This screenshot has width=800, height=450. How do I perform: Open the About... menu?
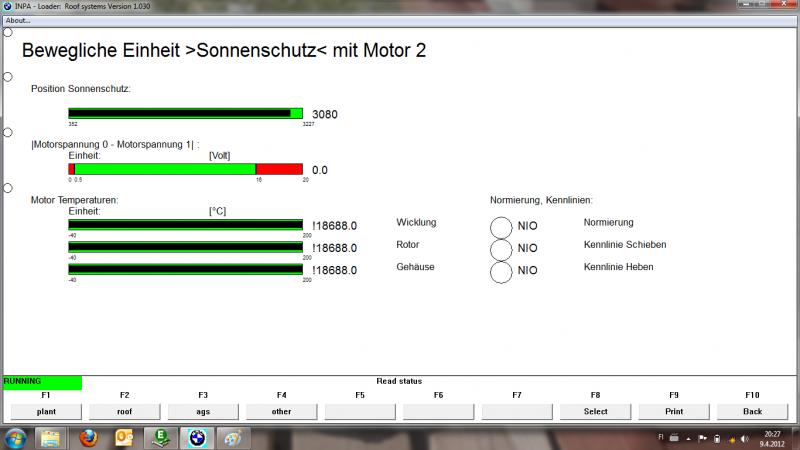(x=18, y=20)
